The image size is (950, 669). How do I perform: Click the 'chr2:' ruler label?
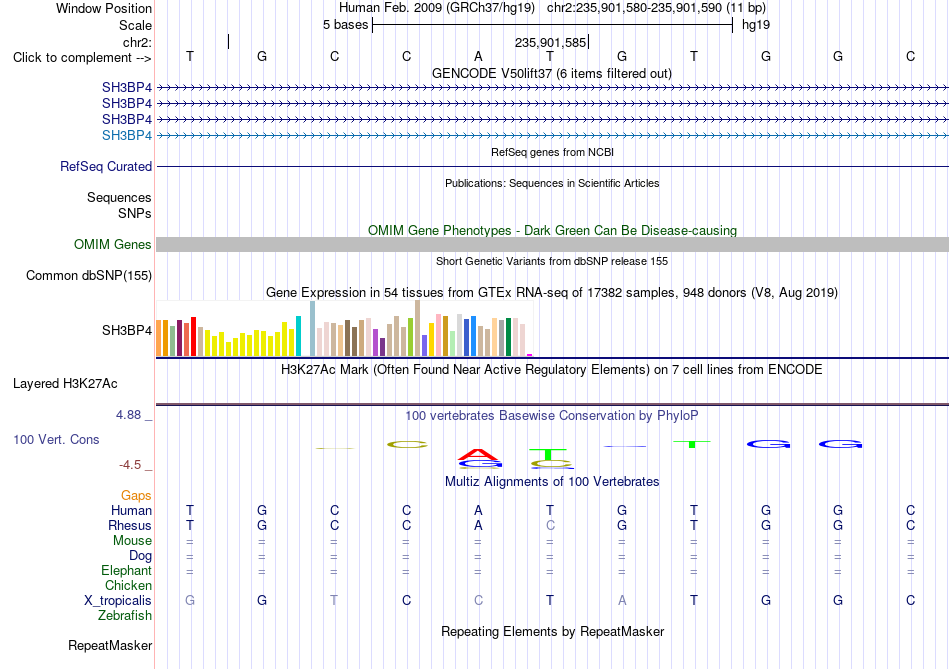tap(137, 42)
